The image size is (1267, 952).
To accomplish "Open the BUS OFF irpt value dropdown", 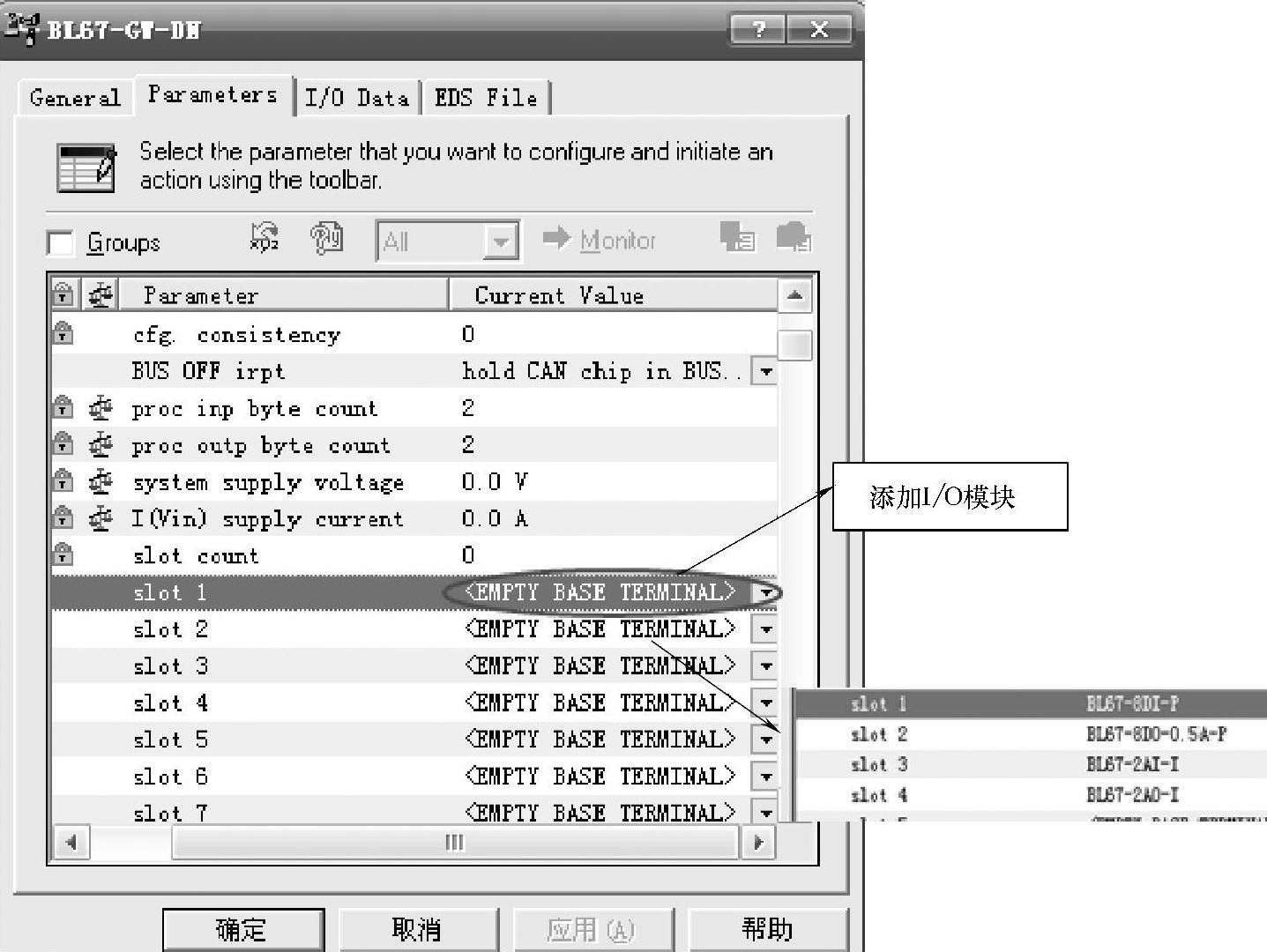I will tap(764, 371).
